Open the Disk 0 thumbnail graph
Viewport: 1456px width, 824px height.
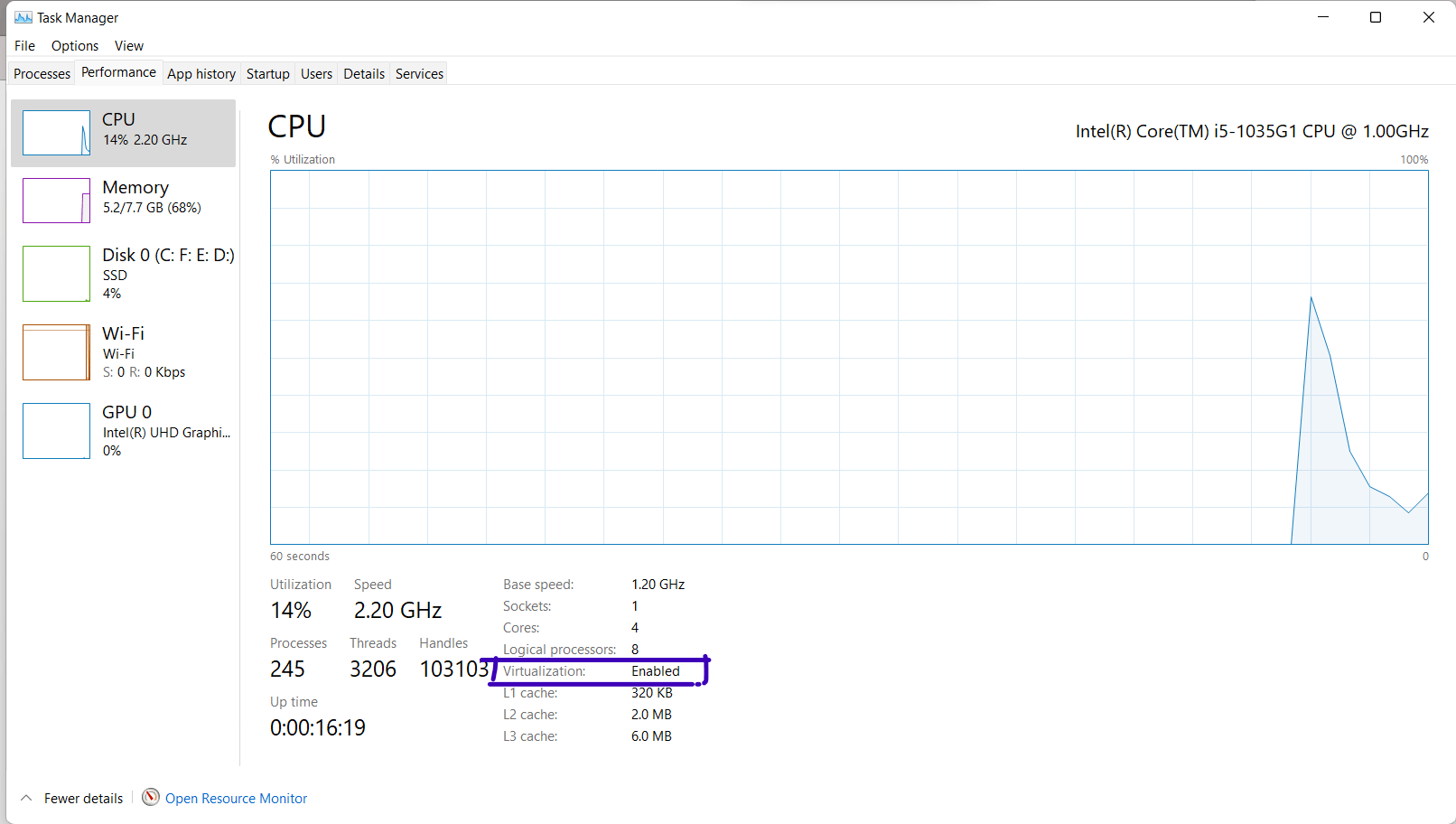(x=56, y=274)
